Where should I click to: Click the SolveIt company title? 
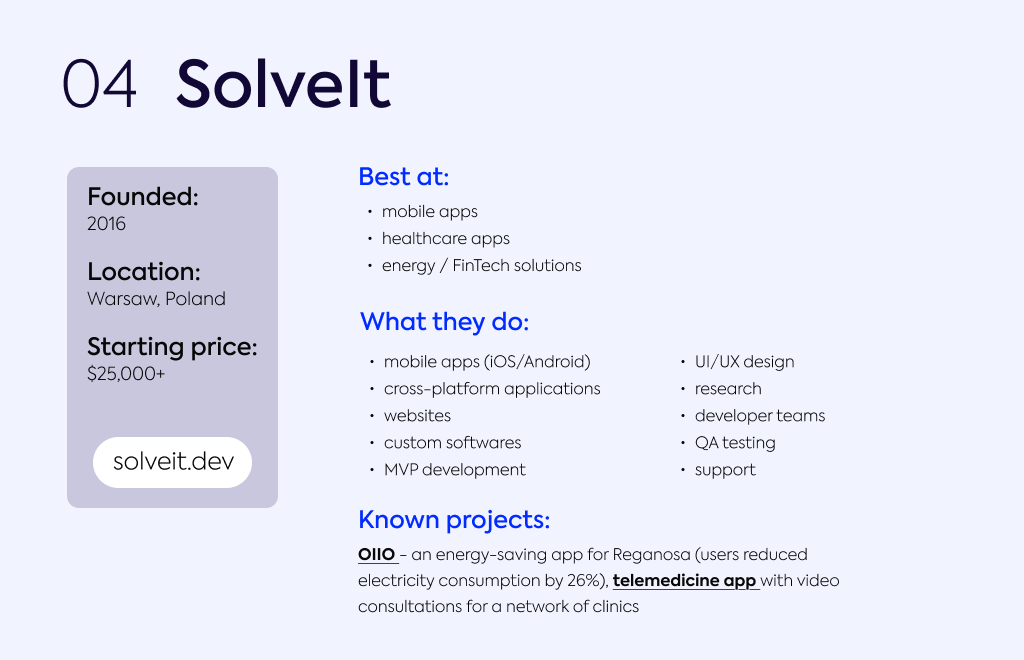pyautogui.click(x=283, y=85)
